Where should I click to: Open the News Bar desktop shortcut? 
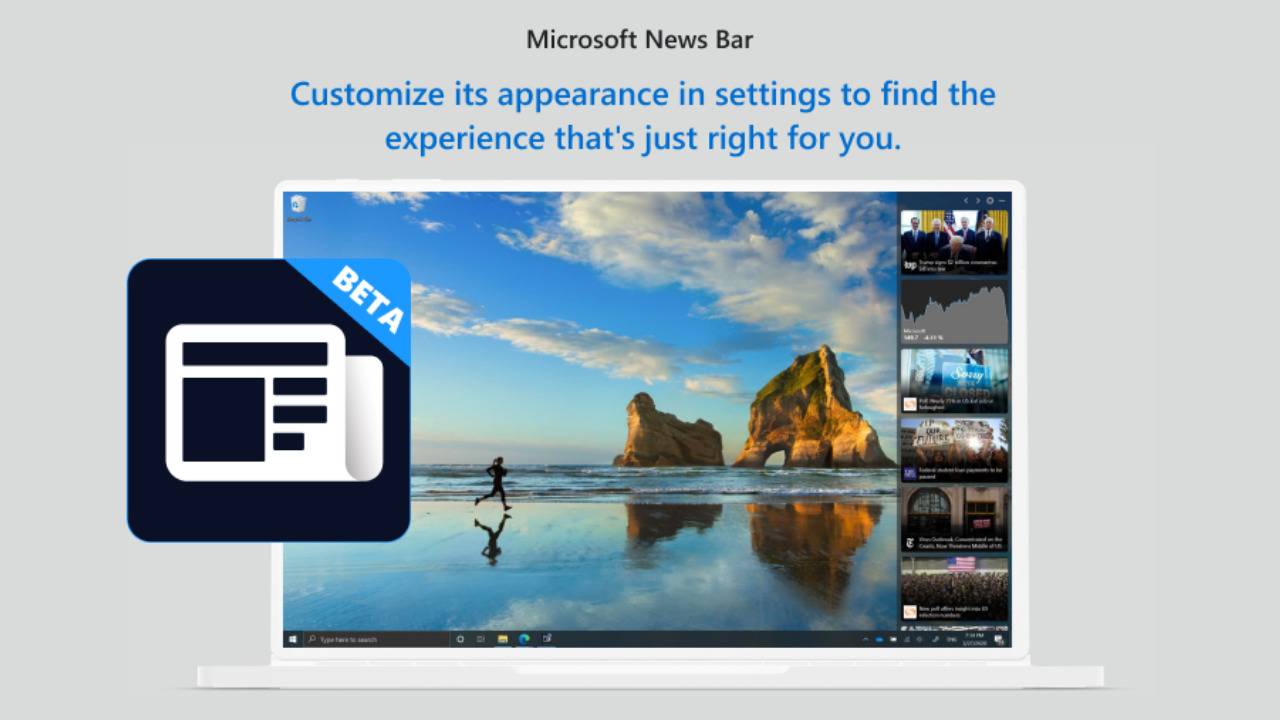click(297, 205)
